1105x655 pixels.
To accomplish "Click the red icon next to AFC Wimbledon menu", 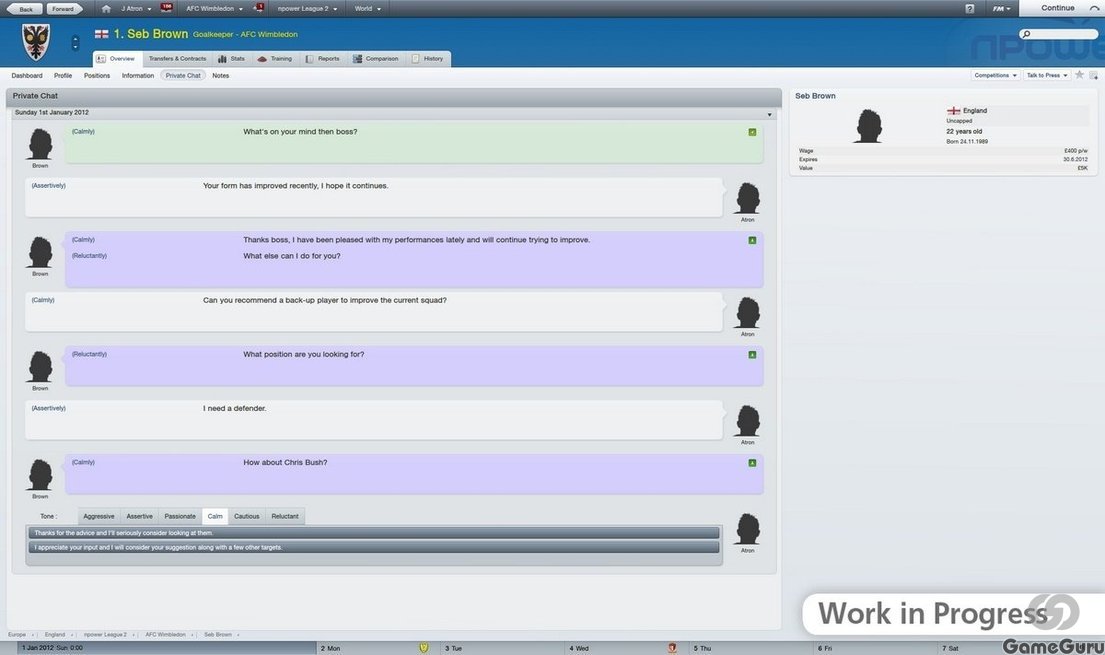I will [259, 8].
